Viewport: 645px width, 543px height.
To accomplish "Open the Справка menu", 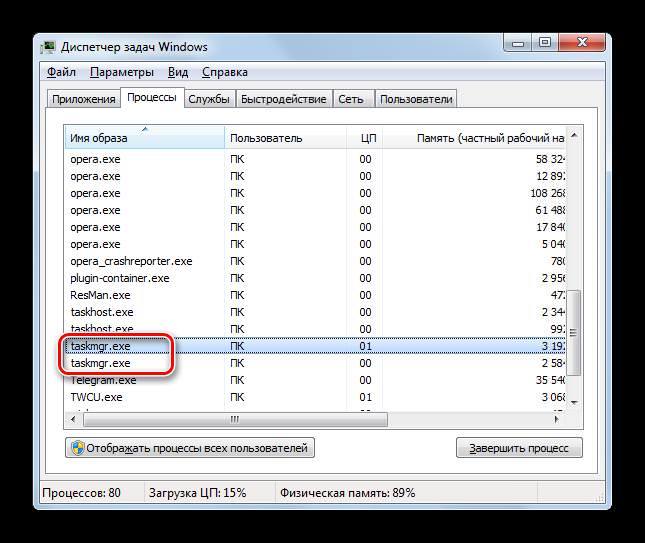I will tap(225, 72).
